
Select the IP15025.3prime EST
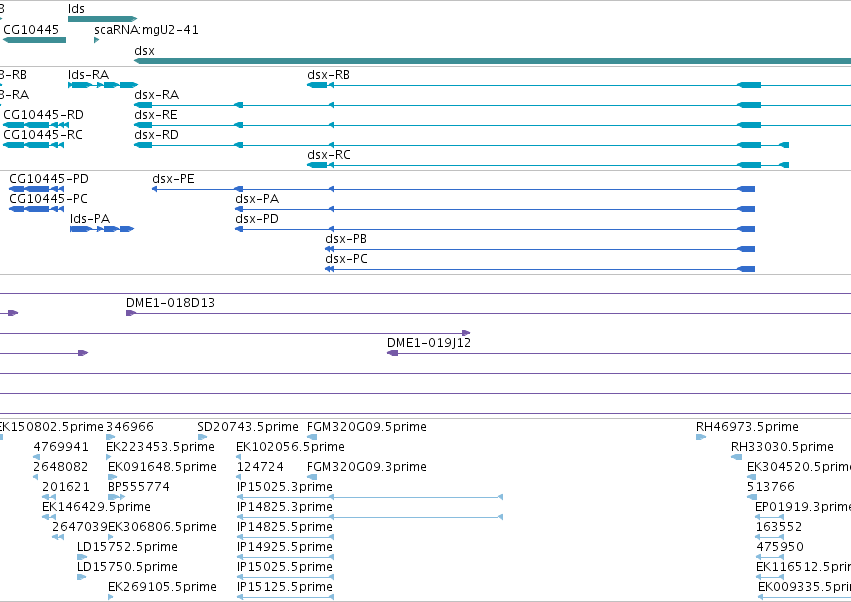[370, 497]
